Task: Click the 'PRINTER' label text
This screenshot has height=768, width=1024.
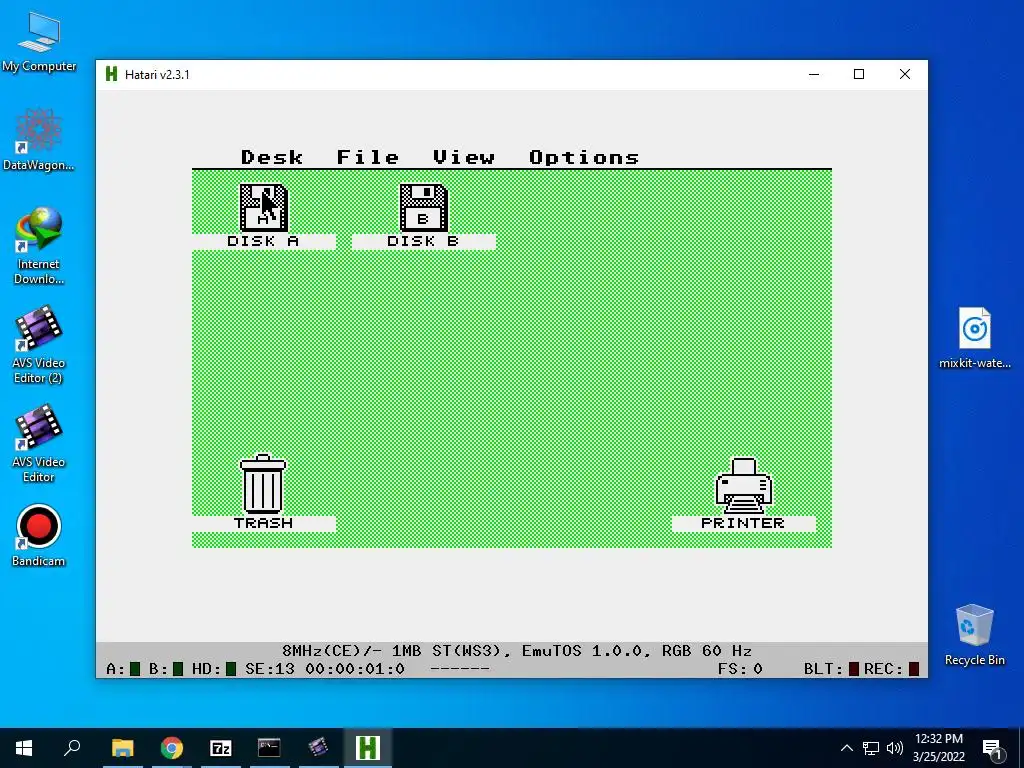Action: click(743, 523)
